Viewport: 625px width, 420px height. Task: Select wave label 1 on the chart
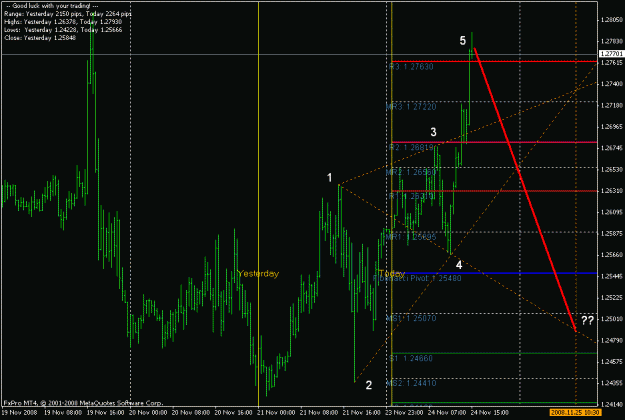tap(329, 178)
